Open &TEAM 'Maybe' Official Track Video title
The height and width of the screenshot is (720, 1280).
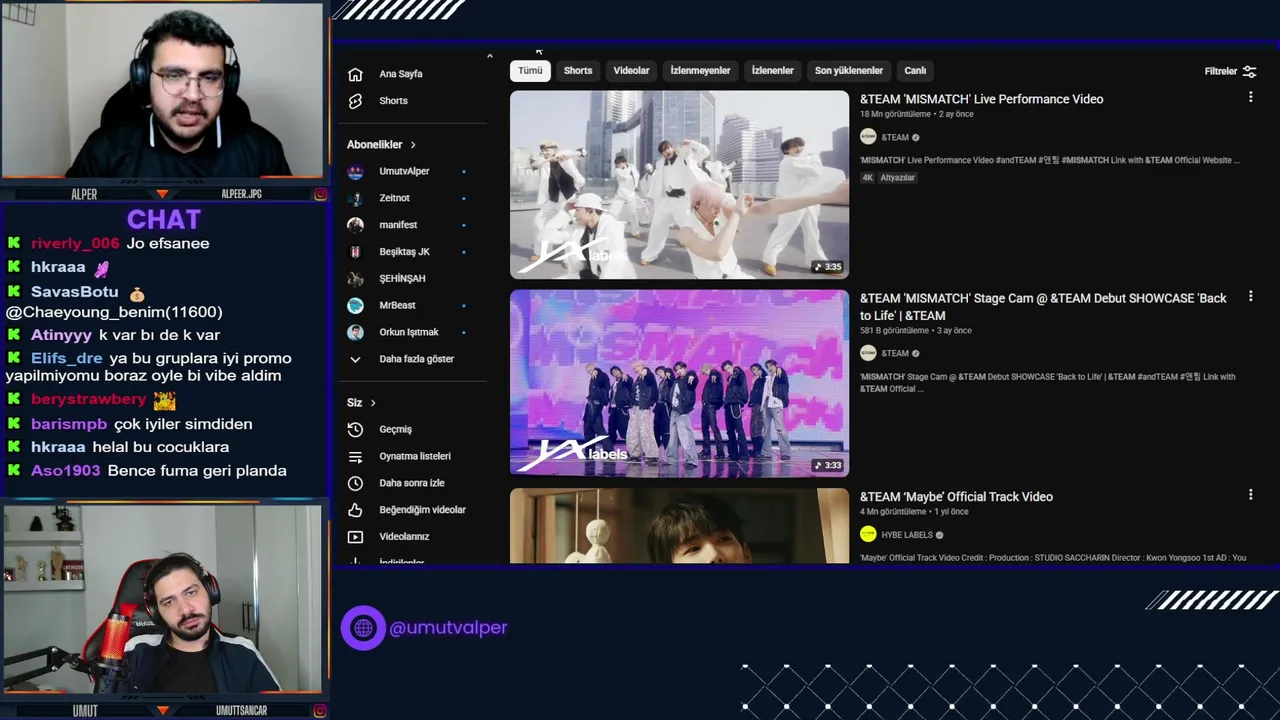pyautogui.click(x=956, y=497)
